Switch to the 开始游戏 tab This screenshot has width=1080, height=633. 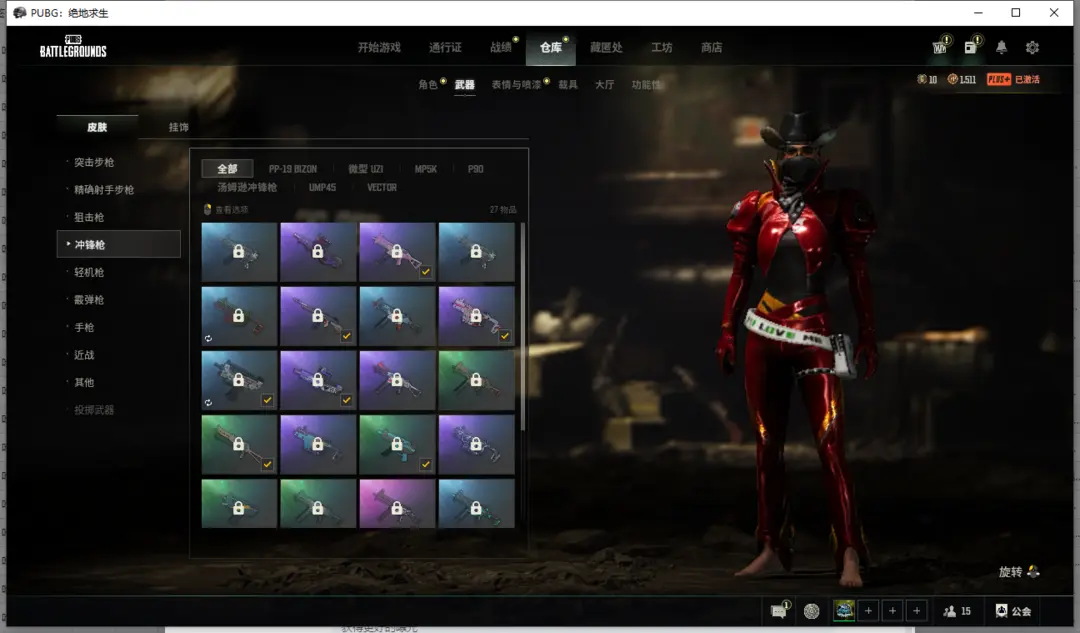click(x=379, y=48)
